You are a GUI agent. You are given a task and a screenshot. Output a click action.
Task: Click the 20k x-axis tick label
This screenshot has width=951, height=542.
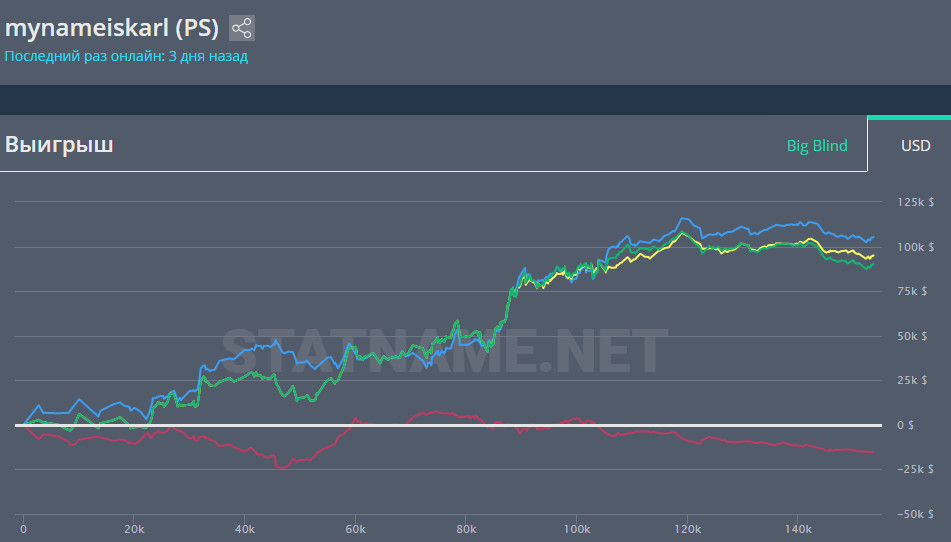coord(134,528)
